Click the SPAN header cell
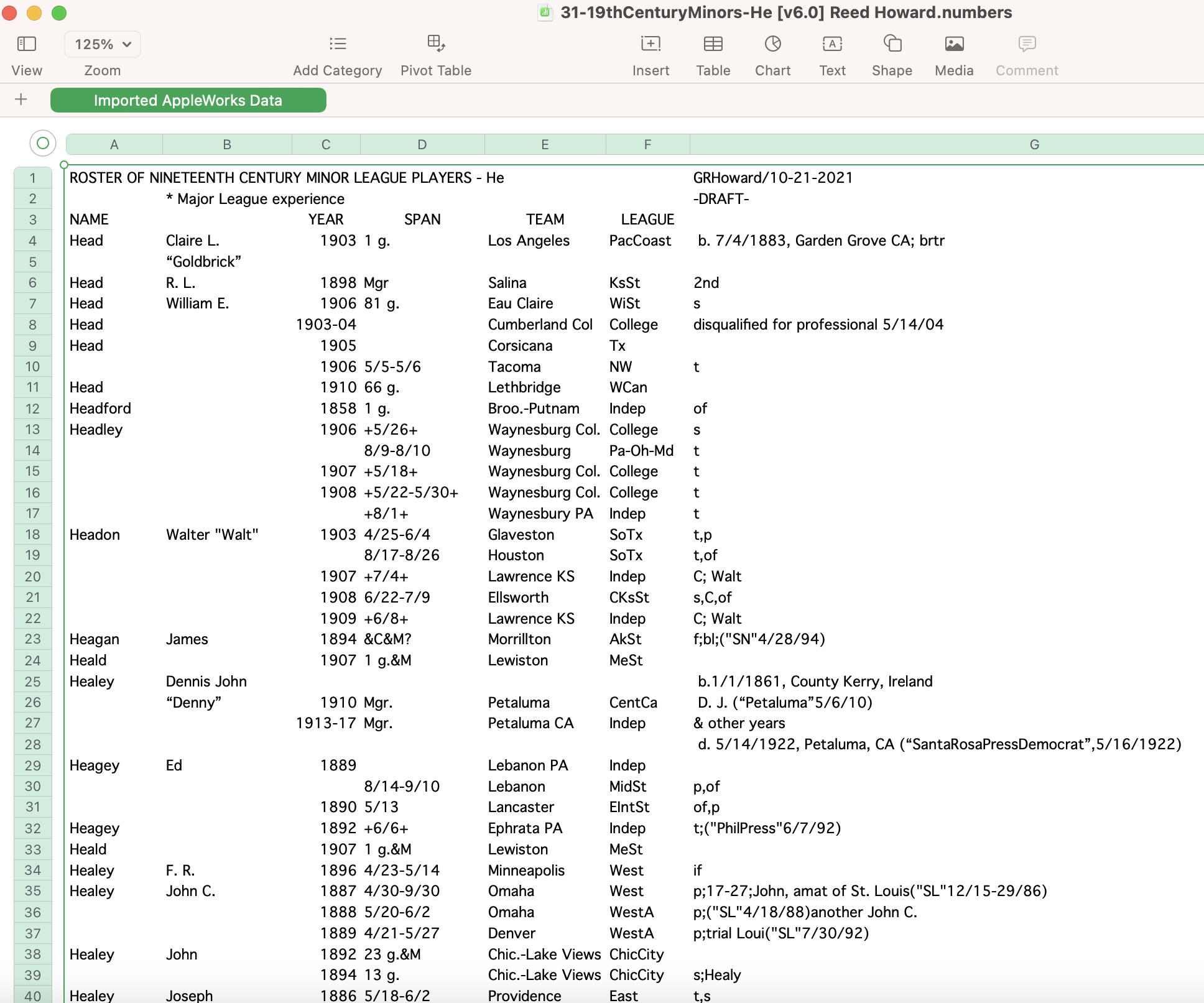1204x1003 pixels. [x=422, y=220]
